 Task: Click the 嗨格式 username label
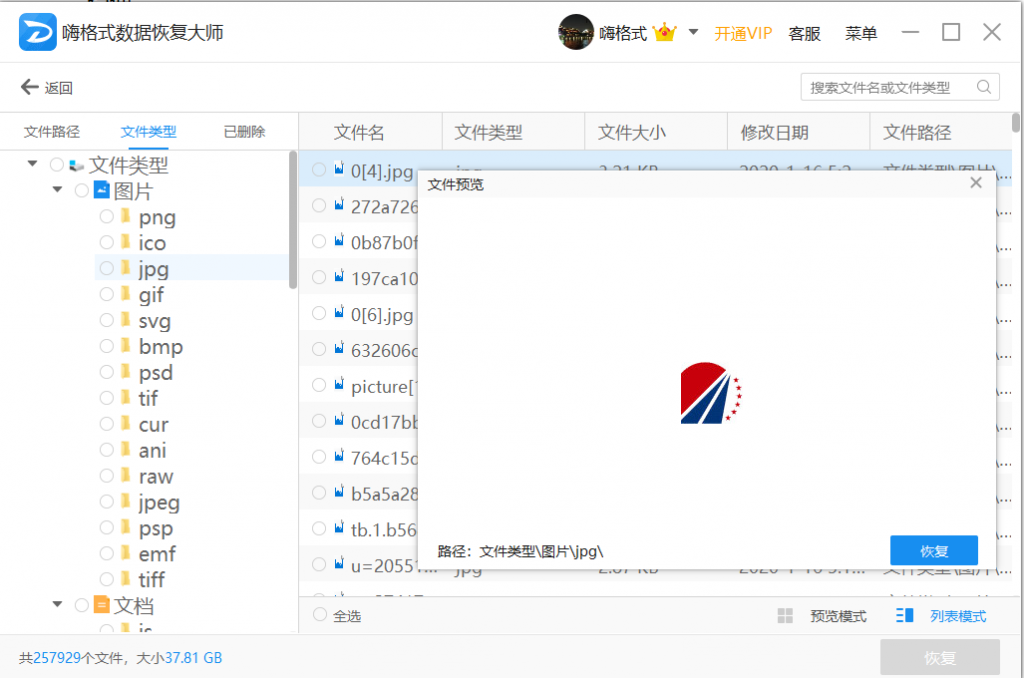623,33
